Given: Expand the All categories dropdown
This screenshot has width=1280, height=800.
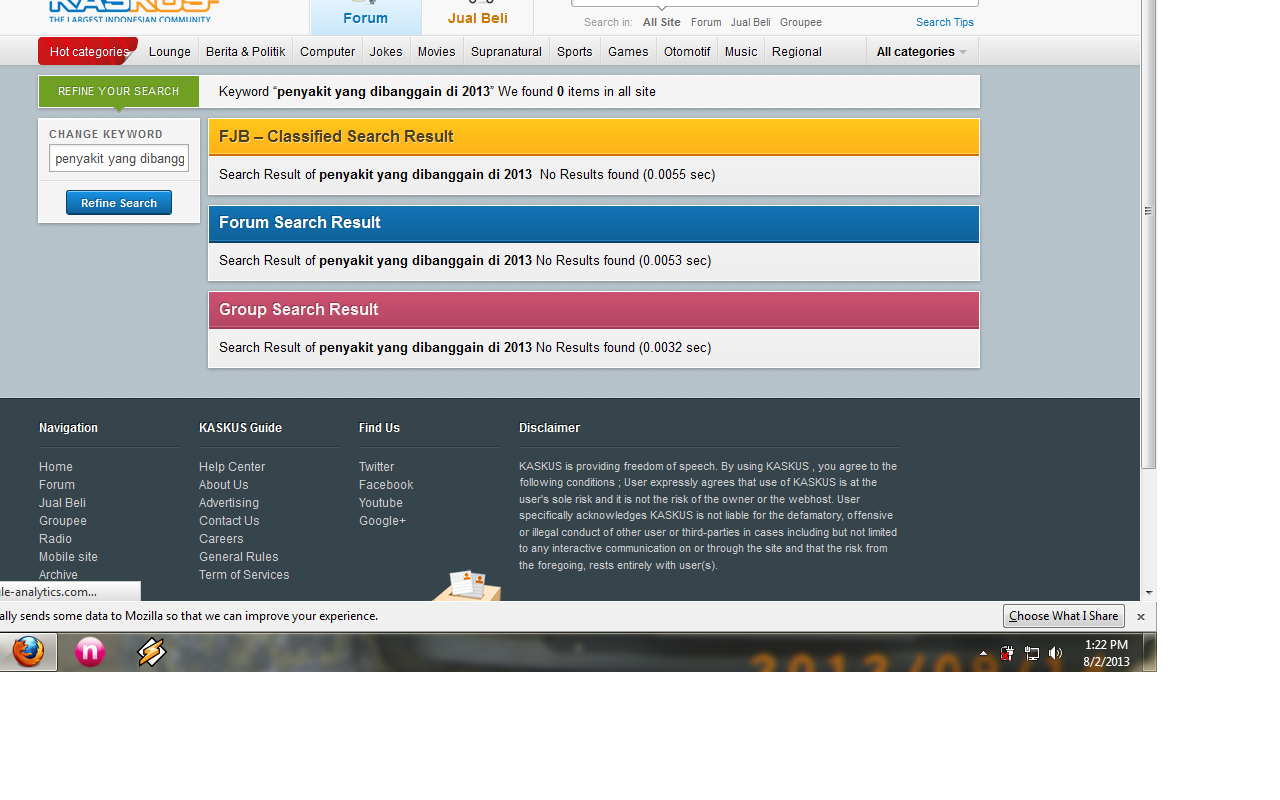Looking at the screenshot, I should tap(922, 52).
